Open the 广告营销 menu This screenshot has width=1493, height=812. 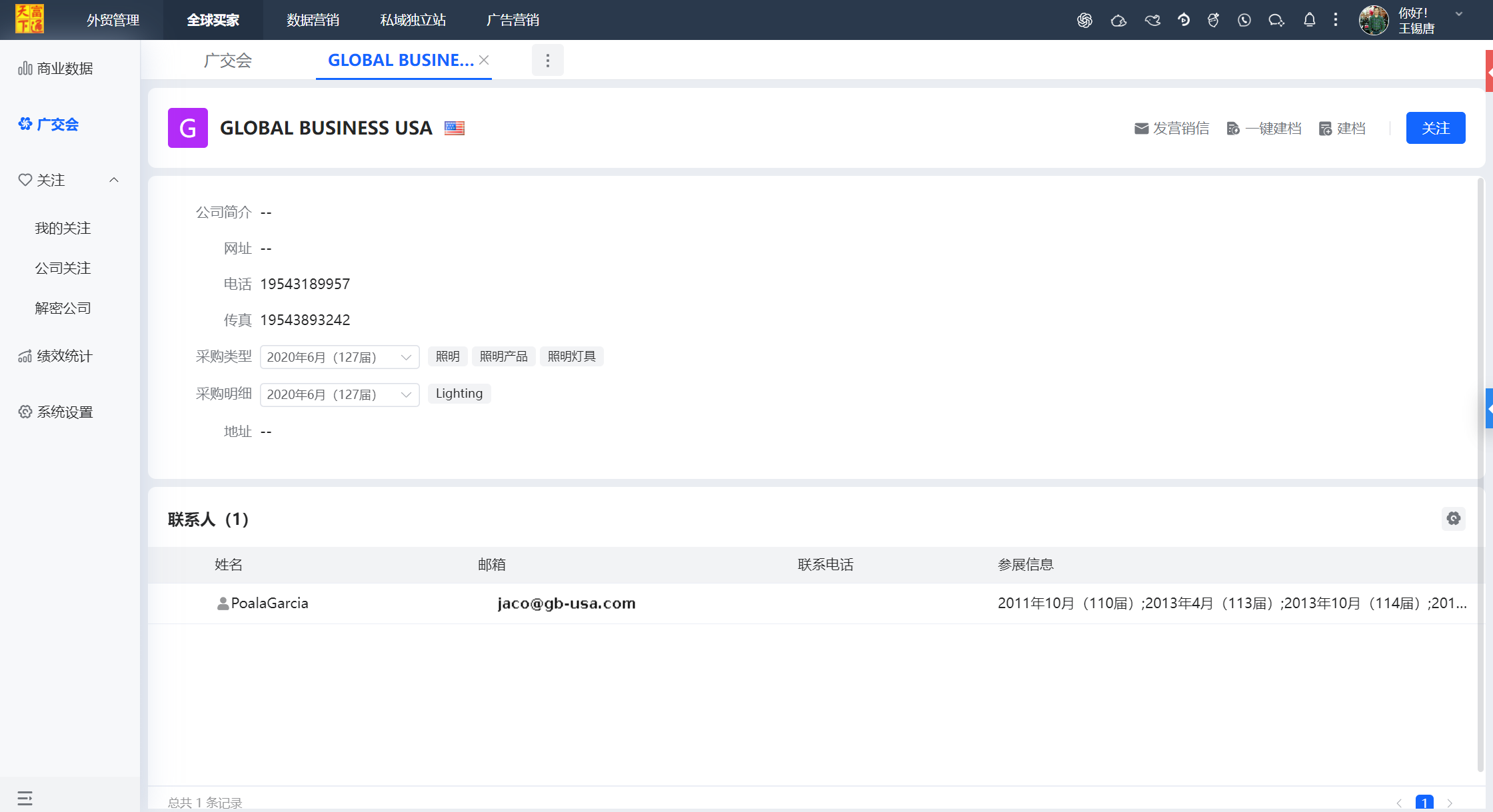coord(513,20)
